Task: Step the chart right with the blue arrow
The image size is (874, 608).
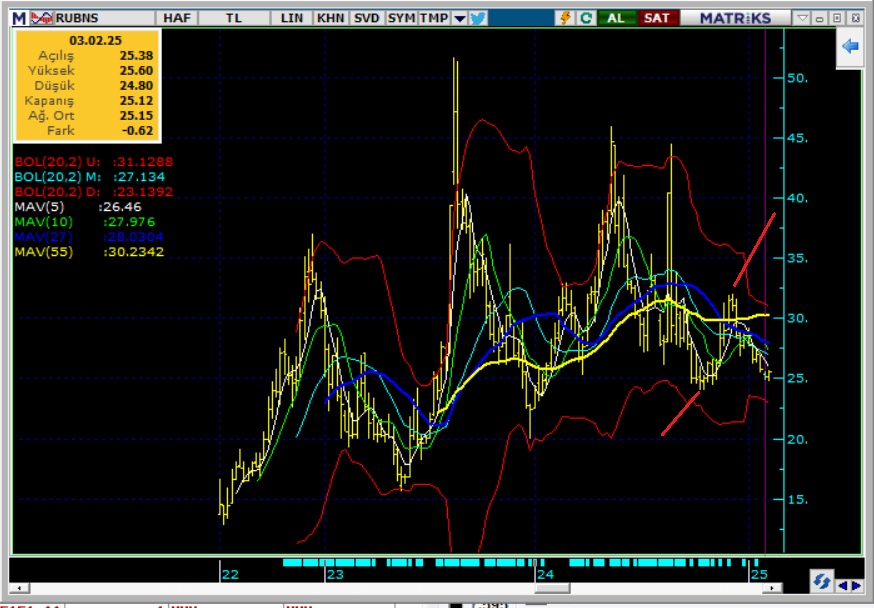Action: 855,585
